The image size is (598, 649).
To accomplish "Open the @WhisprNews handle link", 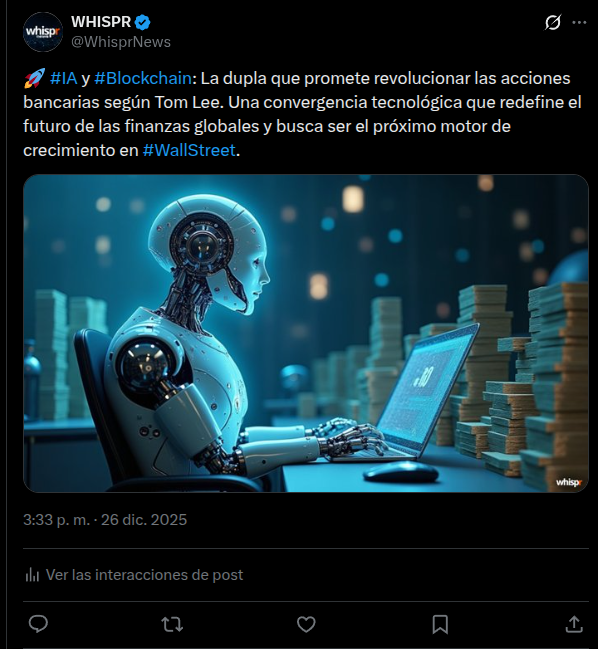I will click(121, 42).
